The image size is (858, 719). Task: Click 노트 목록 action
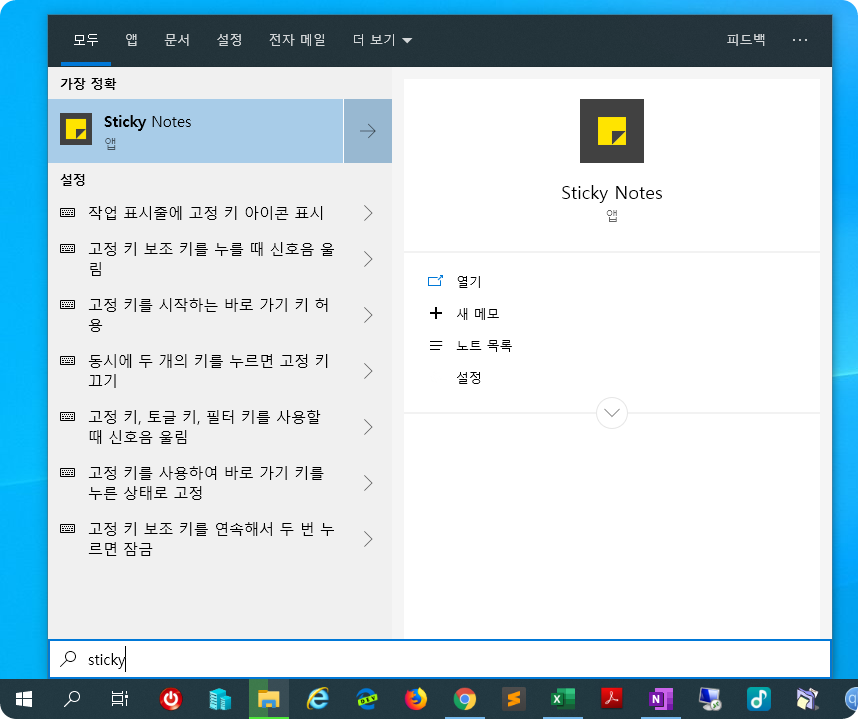(x=484, y=345)
